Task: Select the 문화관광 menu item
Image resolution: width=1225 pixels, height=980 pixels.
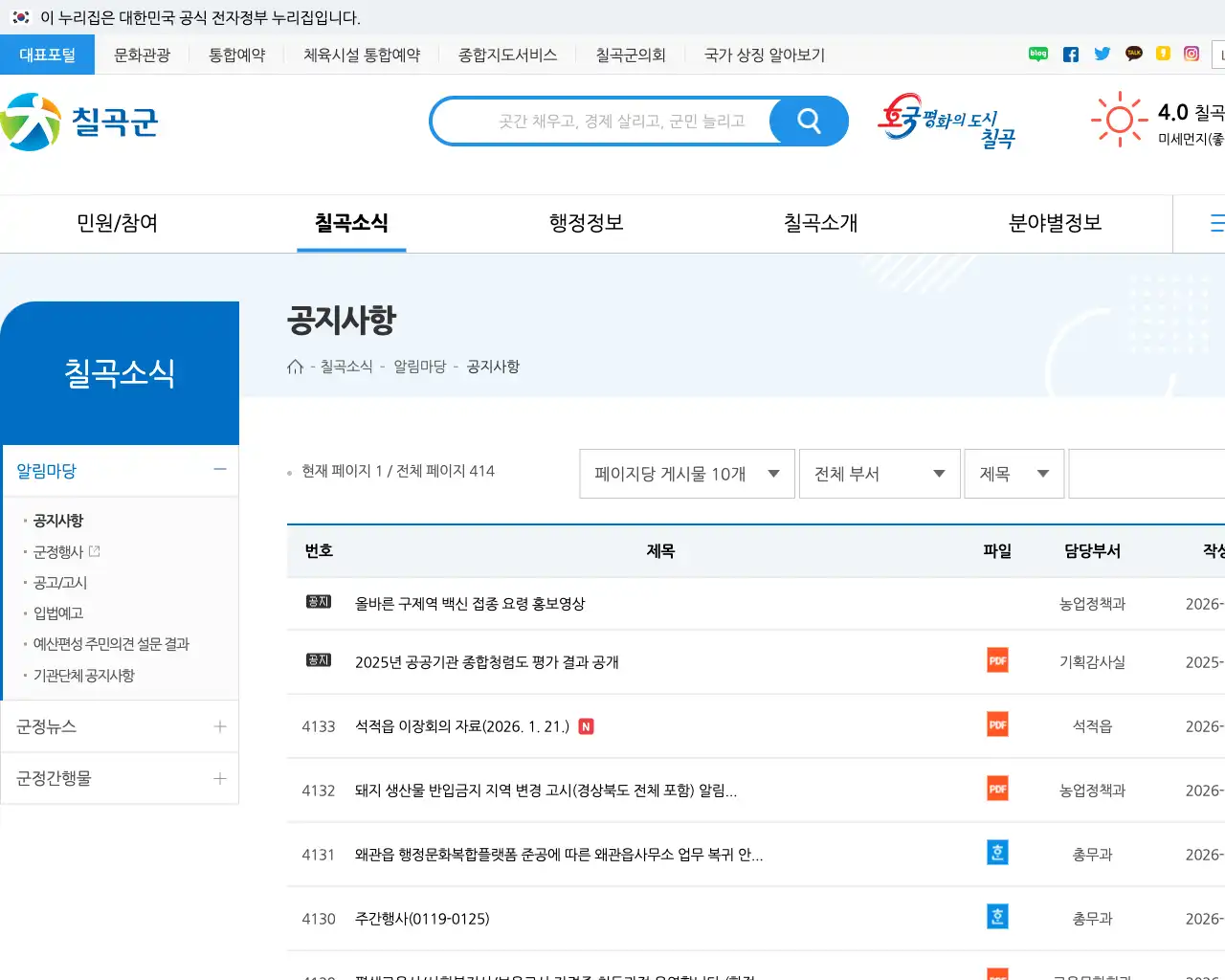Action: click(x=142, y=55)
